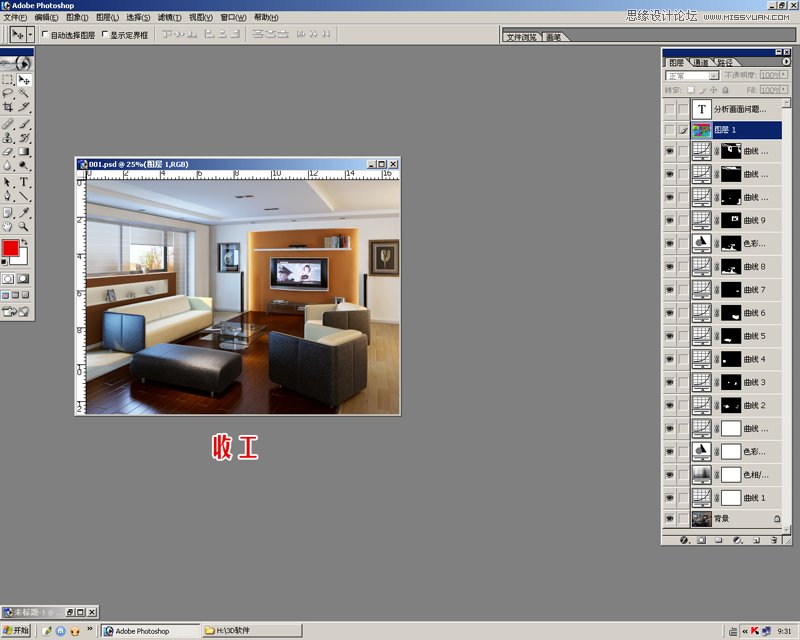This screenshot has width=800, height=640.
Task: Select the Line shape tool
Action: [x=24, y=195]
